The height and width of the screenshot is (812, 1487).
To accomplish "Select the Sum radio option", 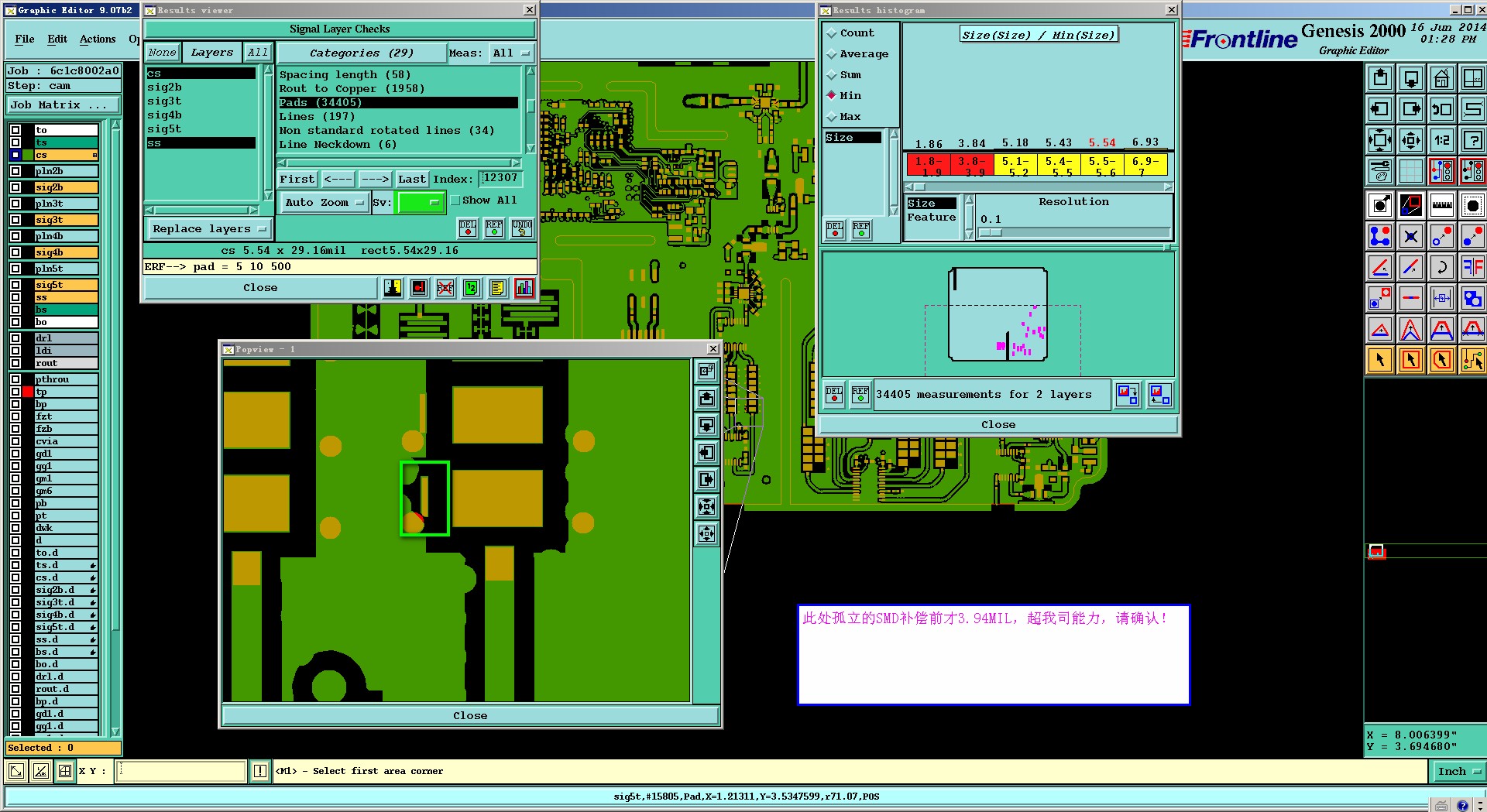I will click(844, 75).
